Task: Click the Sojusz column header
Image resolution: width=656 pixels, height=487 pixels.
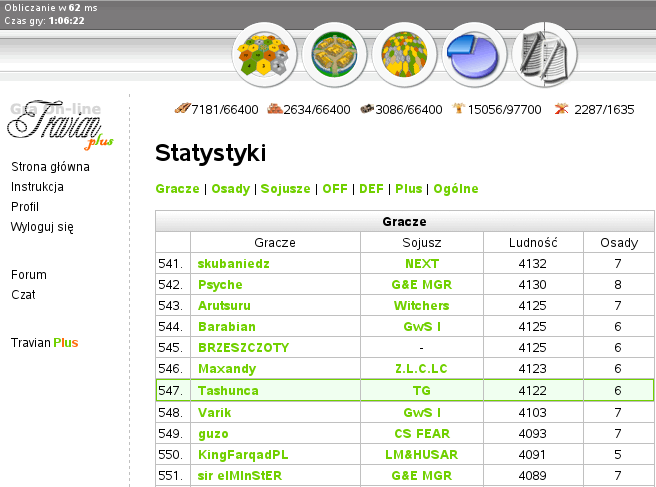Action: [422, 243]
